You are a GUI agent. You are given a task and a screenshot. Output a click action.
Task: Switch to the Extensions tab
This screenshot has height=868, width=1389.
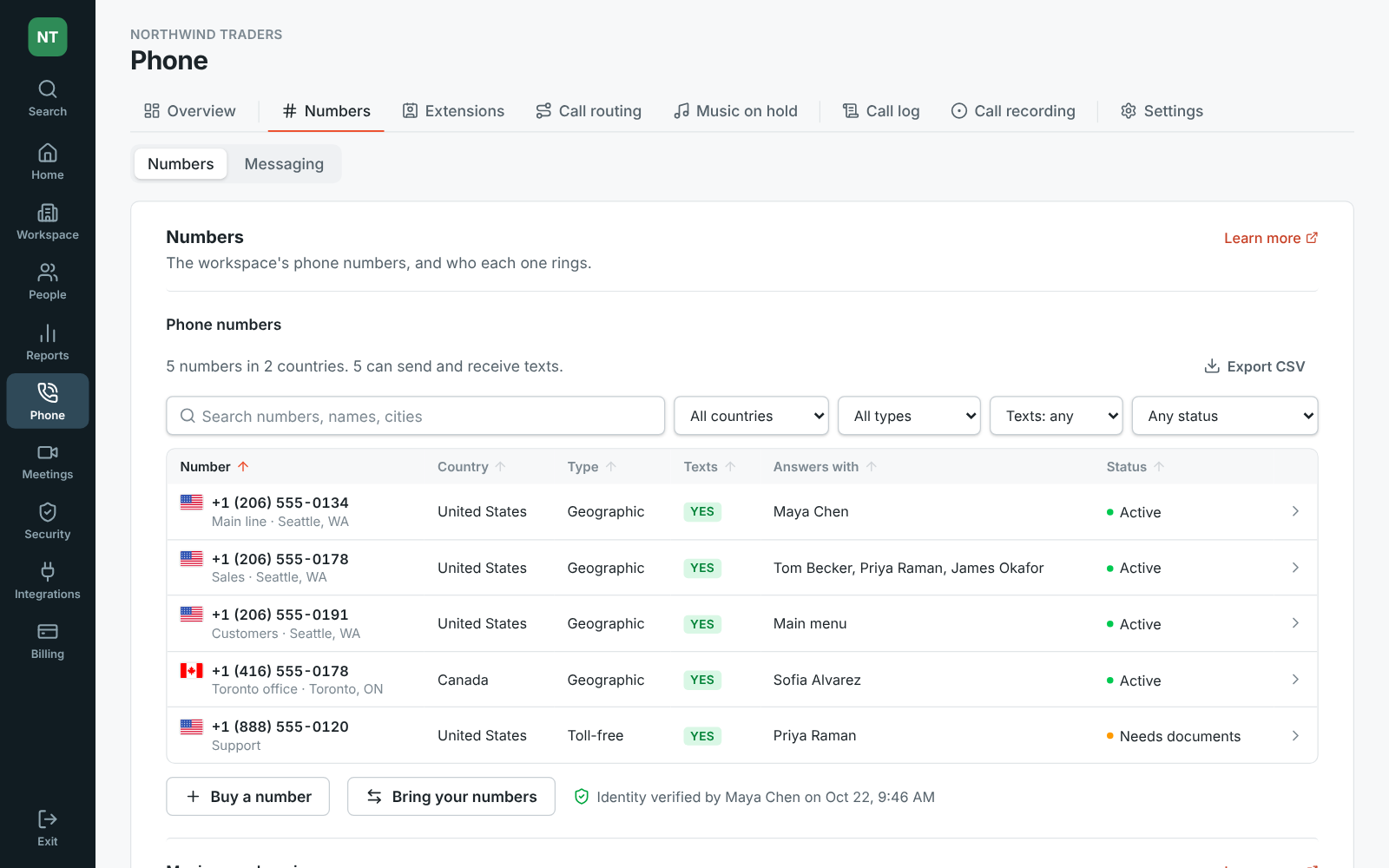coord(453,111)
